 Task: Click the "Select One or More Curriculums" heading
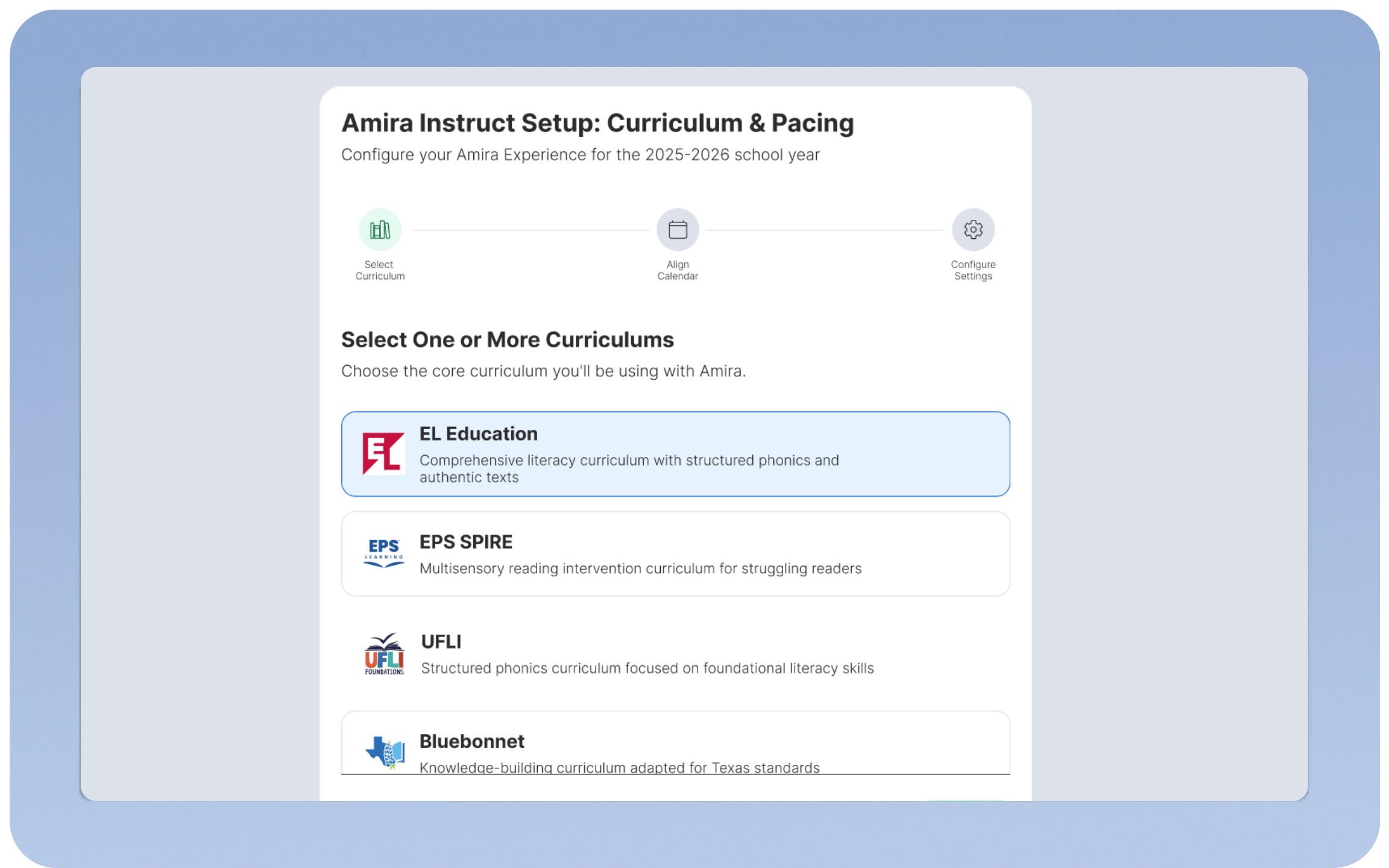click(x=508, y=339)
